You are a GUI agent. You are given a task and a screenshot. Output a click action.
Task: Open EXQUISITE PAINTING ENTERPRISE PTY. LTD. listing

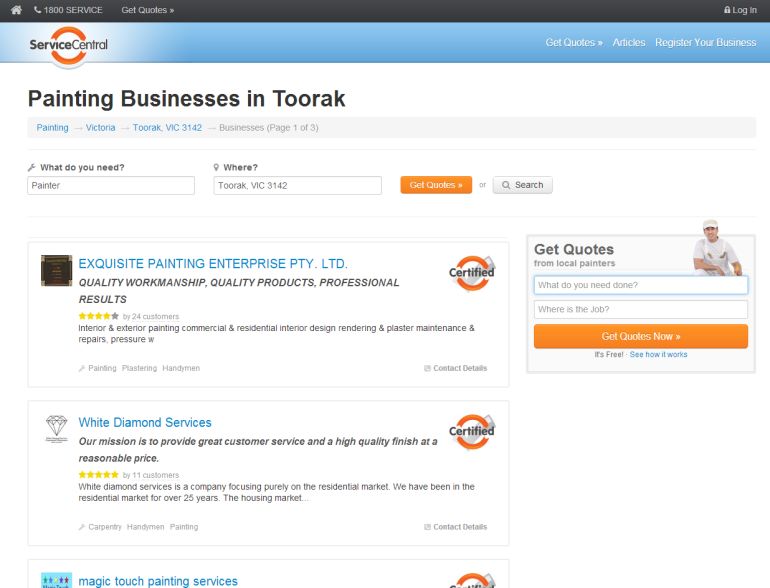[213, 264]
